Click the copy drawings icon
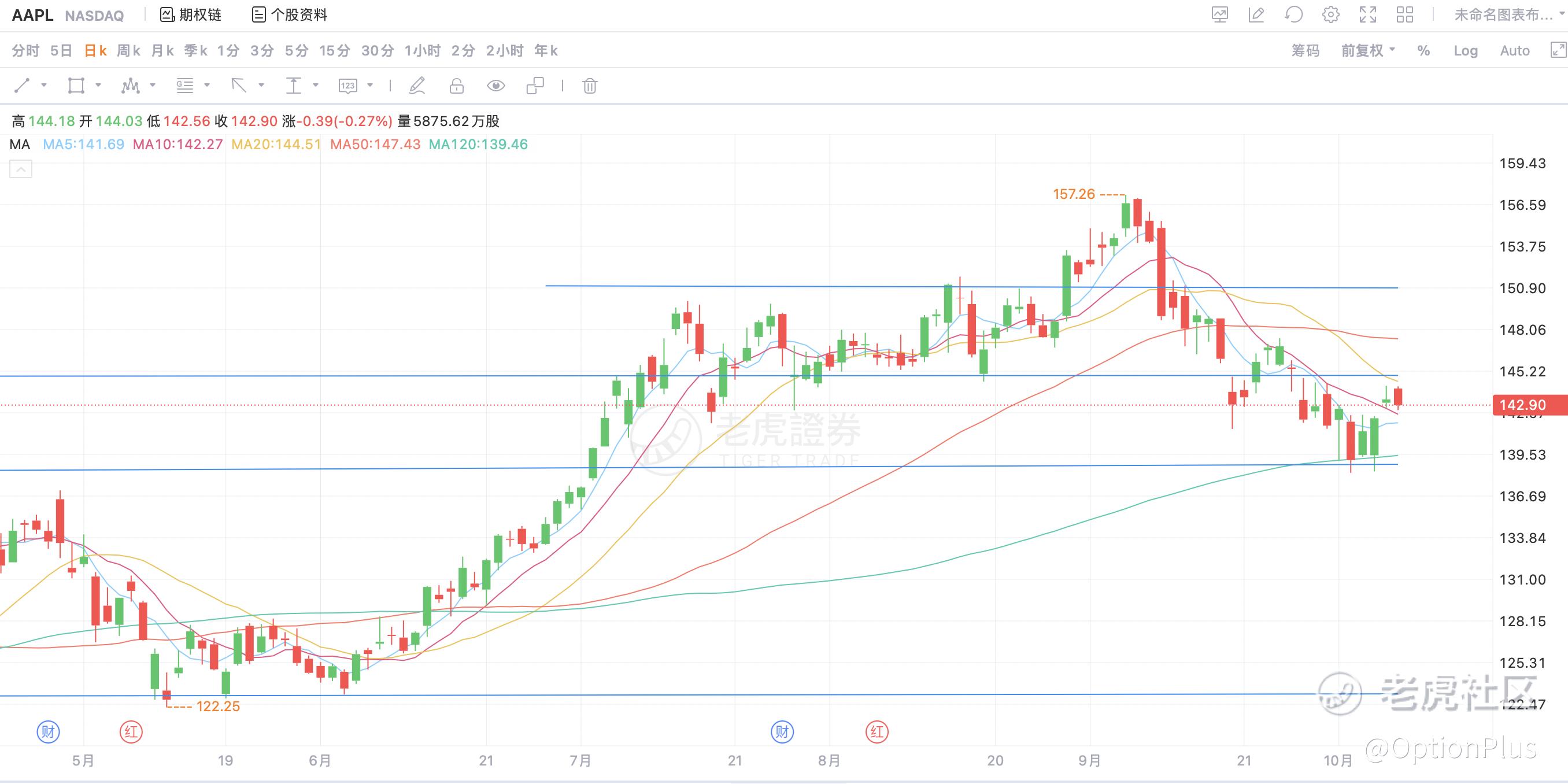Viewport: 1568px width, 784px height. point(535,86)
